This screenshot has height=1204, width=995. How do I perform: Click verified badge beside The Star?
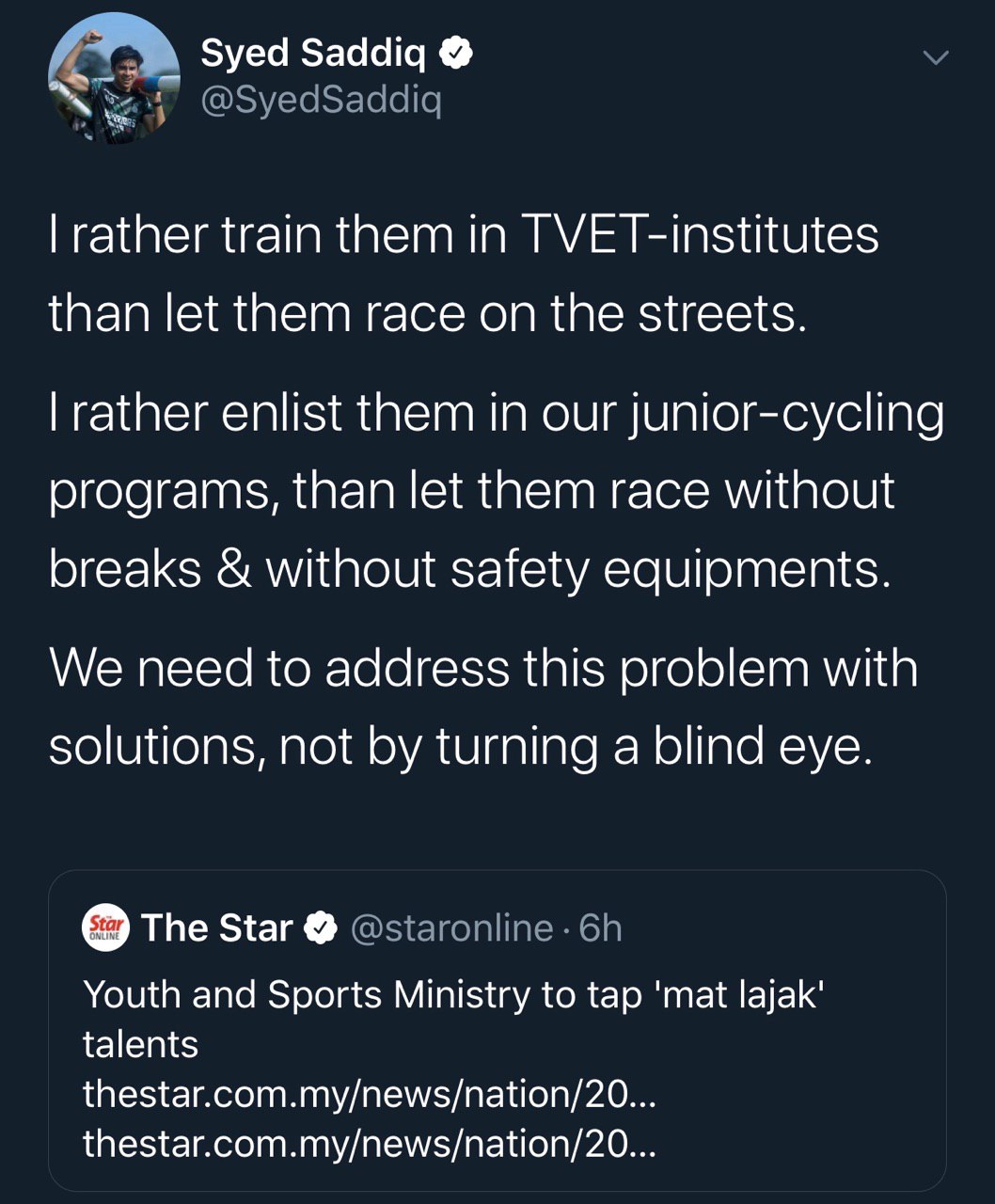point(323,928)
